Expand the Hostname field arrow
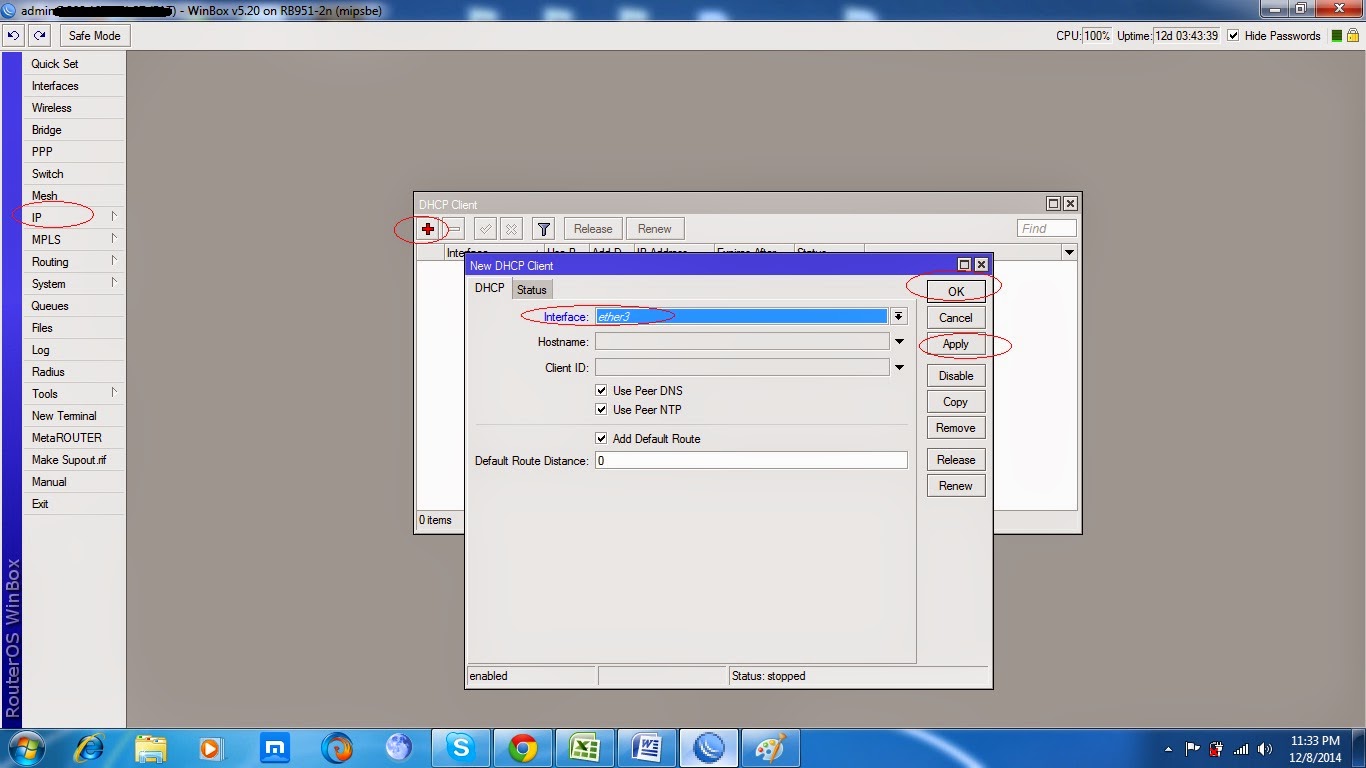The image size is (1366, 768). point(899,342)
